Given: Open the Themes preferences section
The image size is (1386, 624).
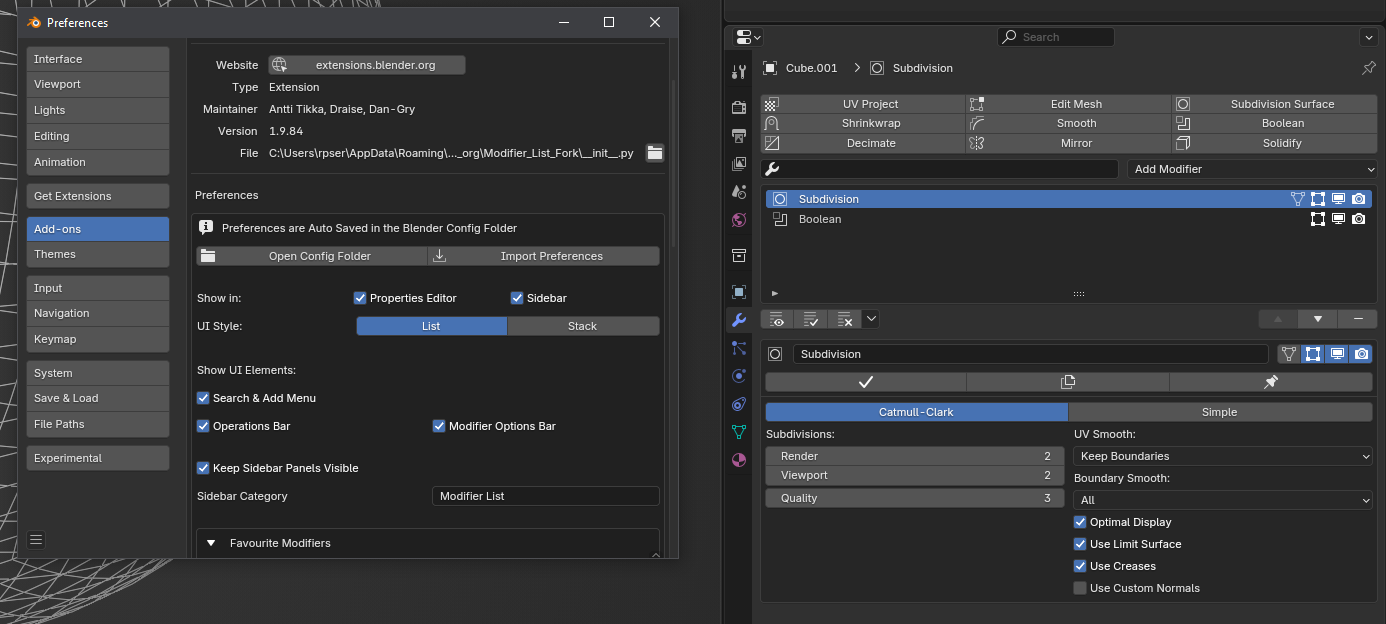Looking at the screenshot, I should pos(98,254).
